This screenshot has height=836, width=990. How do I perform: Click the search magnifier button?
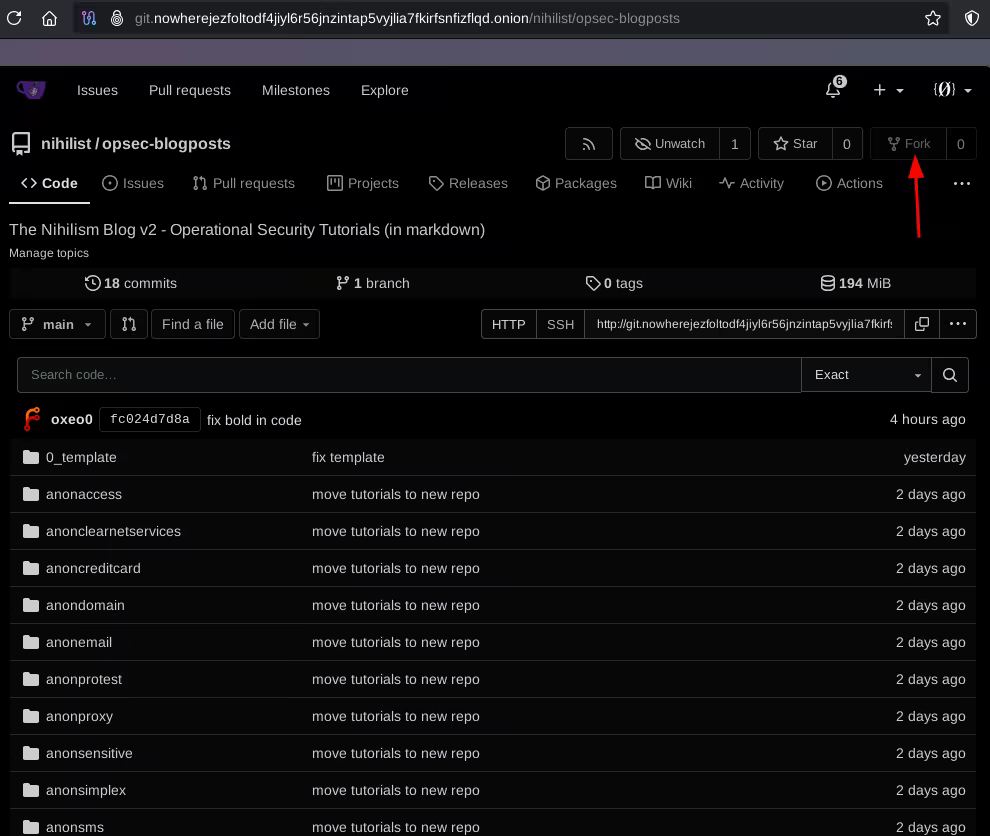[x=950, y=375]
